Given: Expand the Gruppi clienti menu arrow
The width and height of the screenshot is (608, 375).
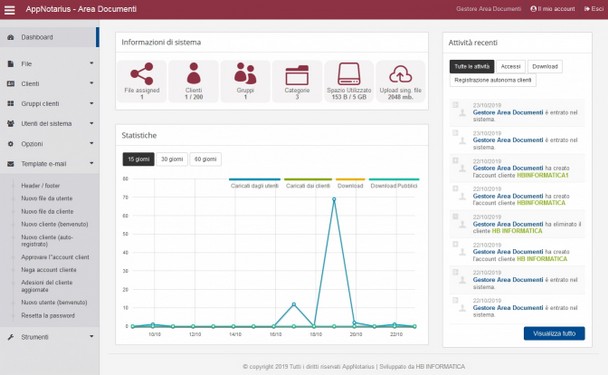Looking at the screenshot, I should (x=92, y=103).
